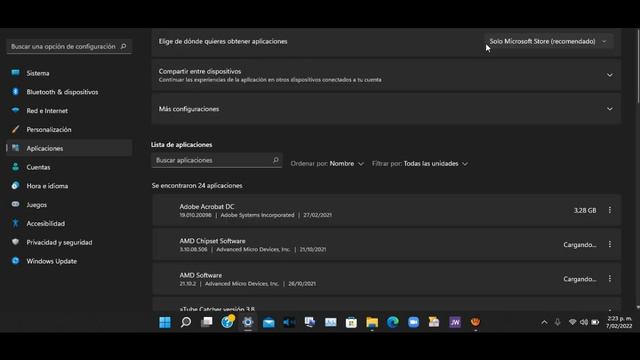Select the AMD Software entry name
This screenshot has width=640, height=360.
point(201,275)
